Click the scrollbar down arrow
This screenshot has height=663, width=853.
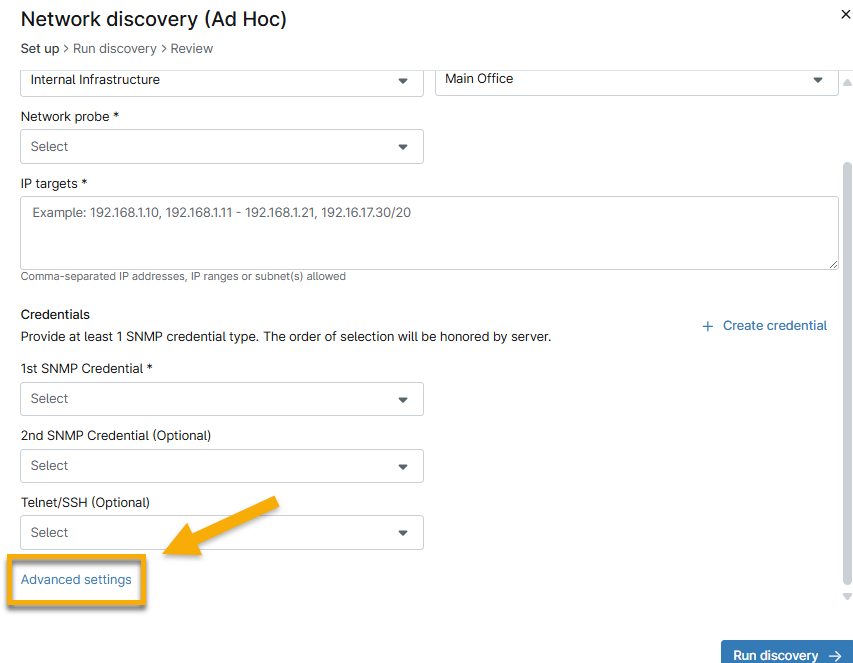pos(847,597)
